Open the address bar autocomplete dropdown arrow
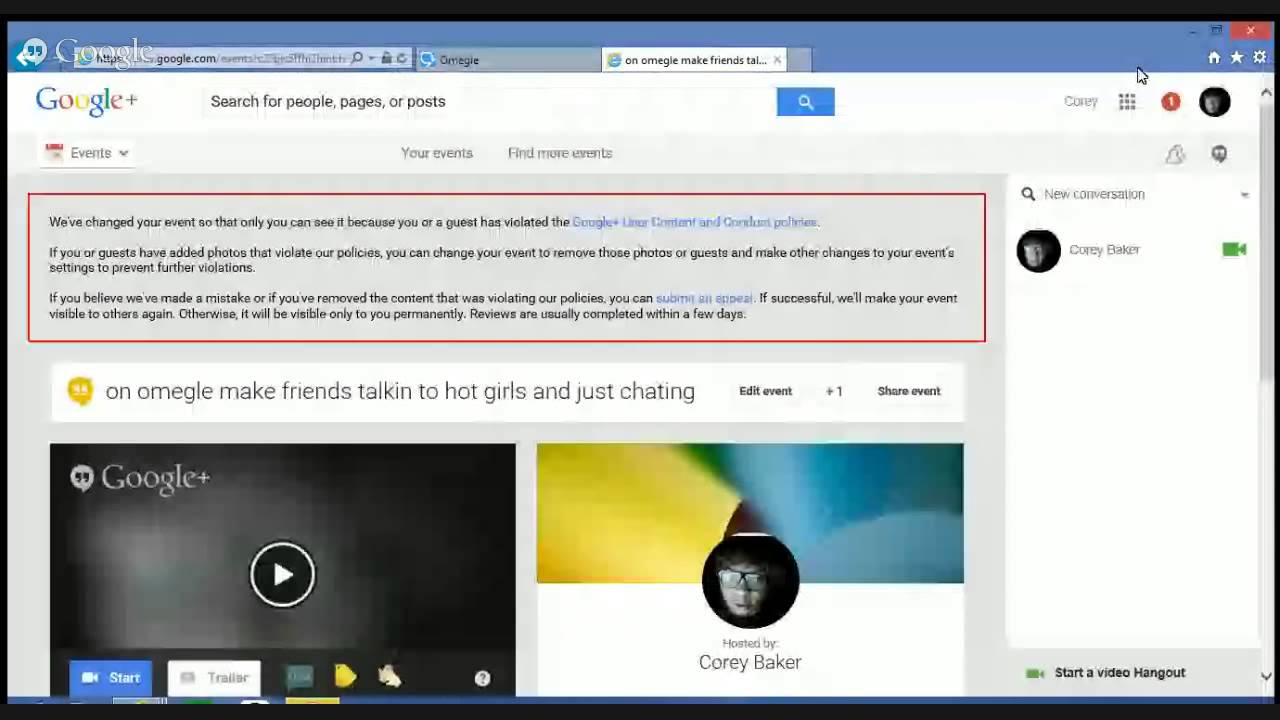 click(371, 59)
